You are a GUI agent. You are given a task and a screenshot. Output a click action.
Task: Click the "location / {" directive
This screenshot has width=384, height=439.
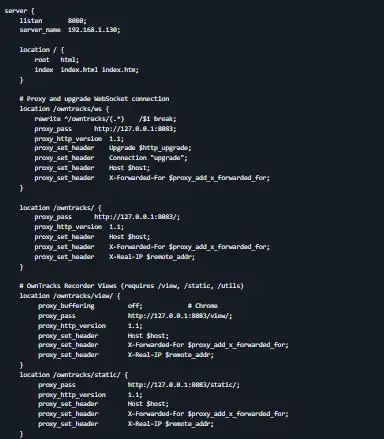coord(42,50)
